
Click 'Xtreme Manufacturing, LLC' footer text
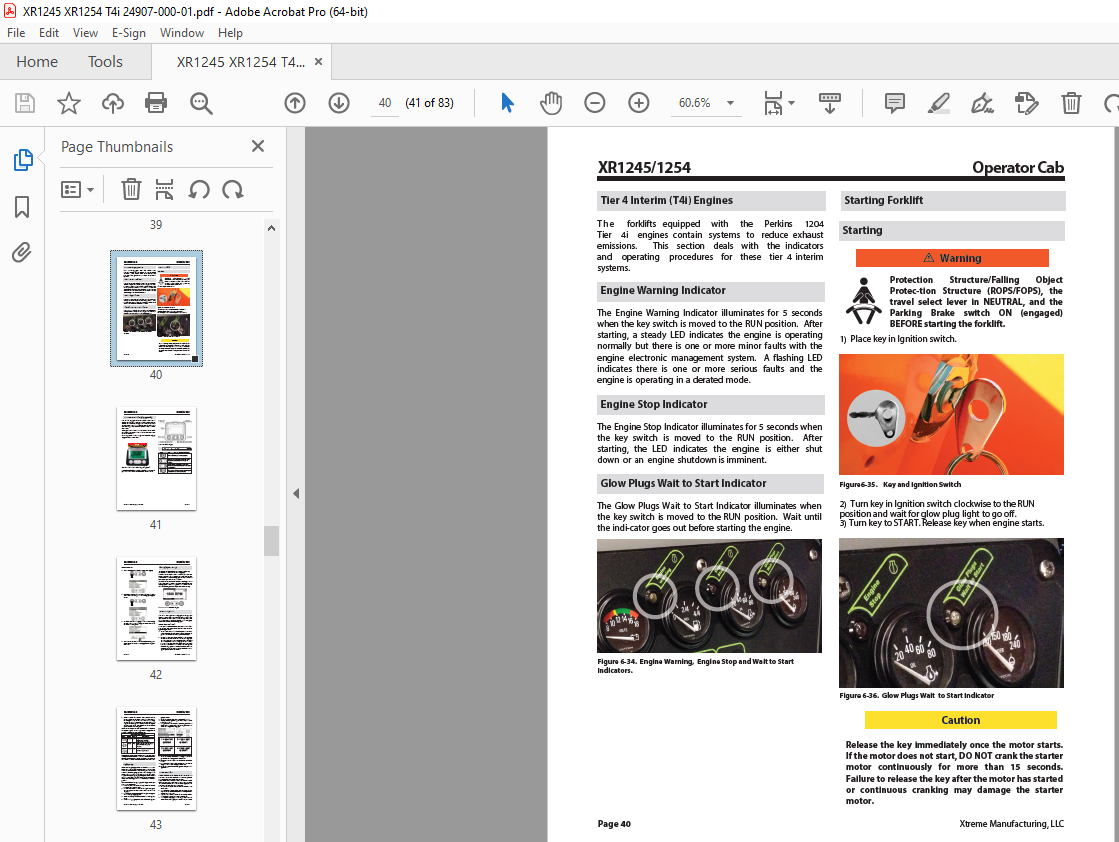coord(1011,823)
